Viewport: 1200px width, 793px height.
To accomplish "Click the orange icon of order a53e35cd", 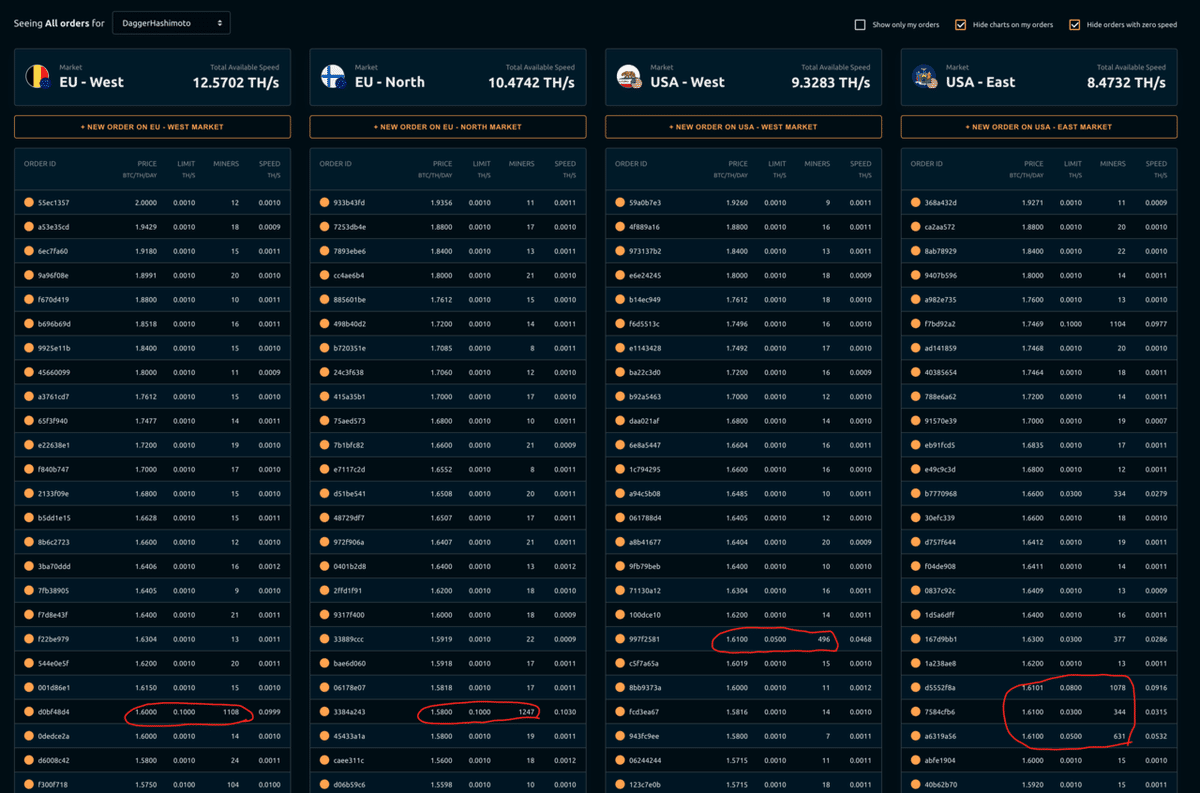I will 29,227.
